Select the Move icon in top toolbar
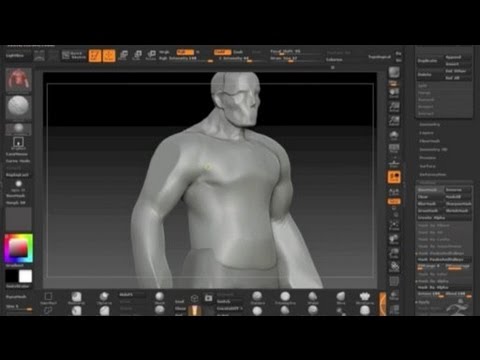This screenshot has width=480, height=360. (123, 55)
